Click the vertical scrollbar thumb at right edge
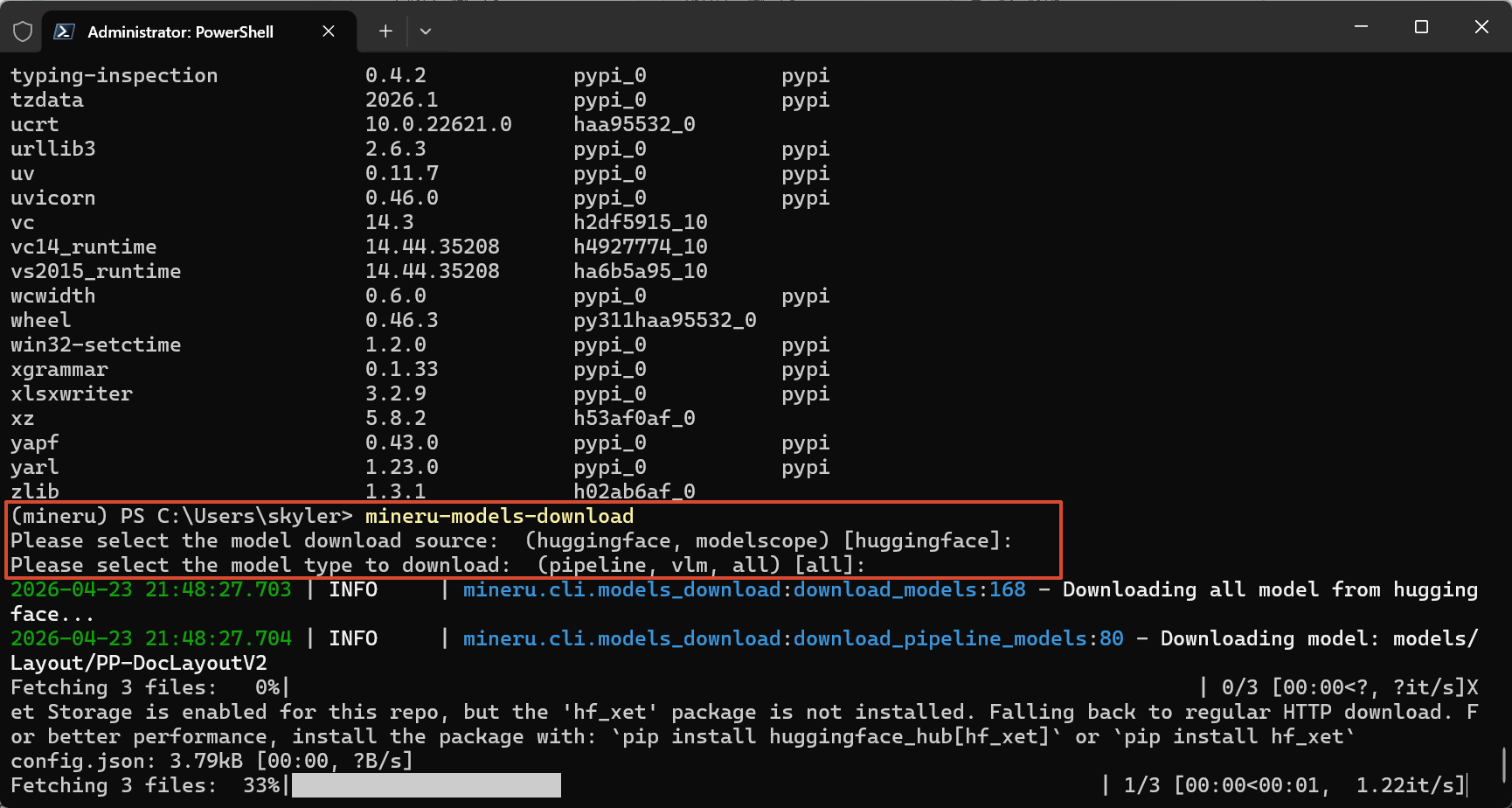Viewport: 1512px width, 808px height. click(1504, 765)
